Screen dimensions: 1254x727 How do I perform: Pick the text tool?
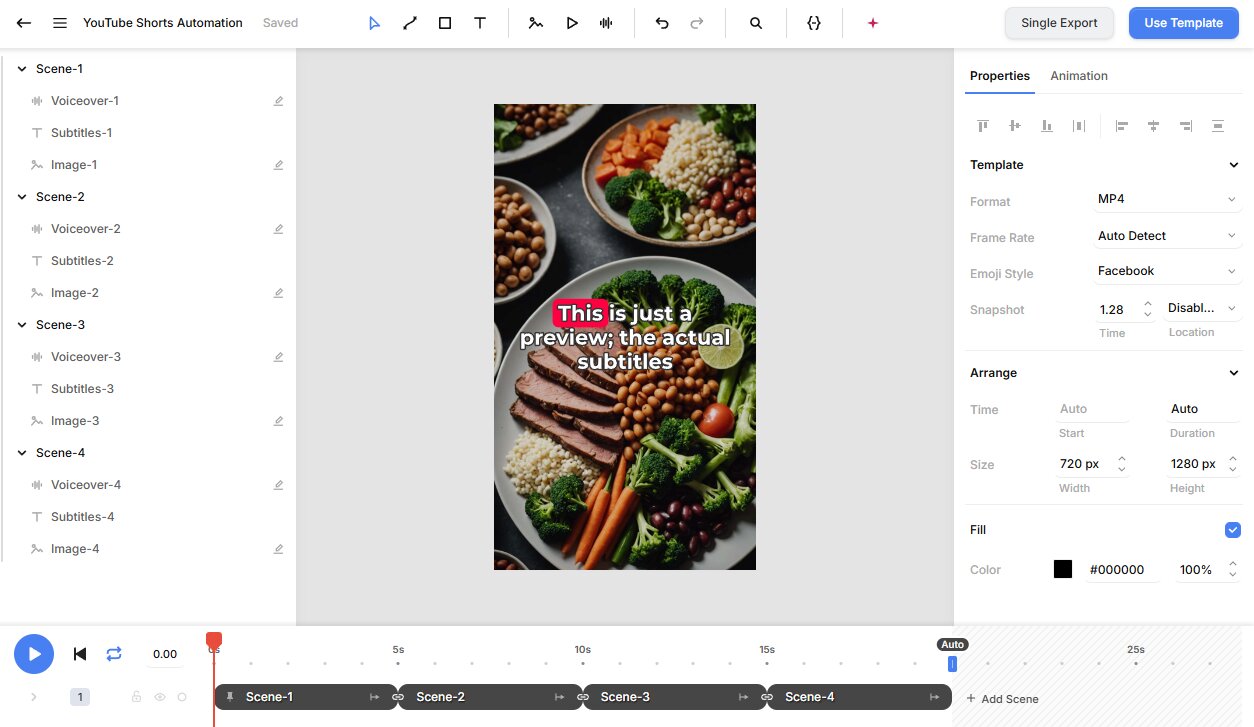(x=480, y=23)
